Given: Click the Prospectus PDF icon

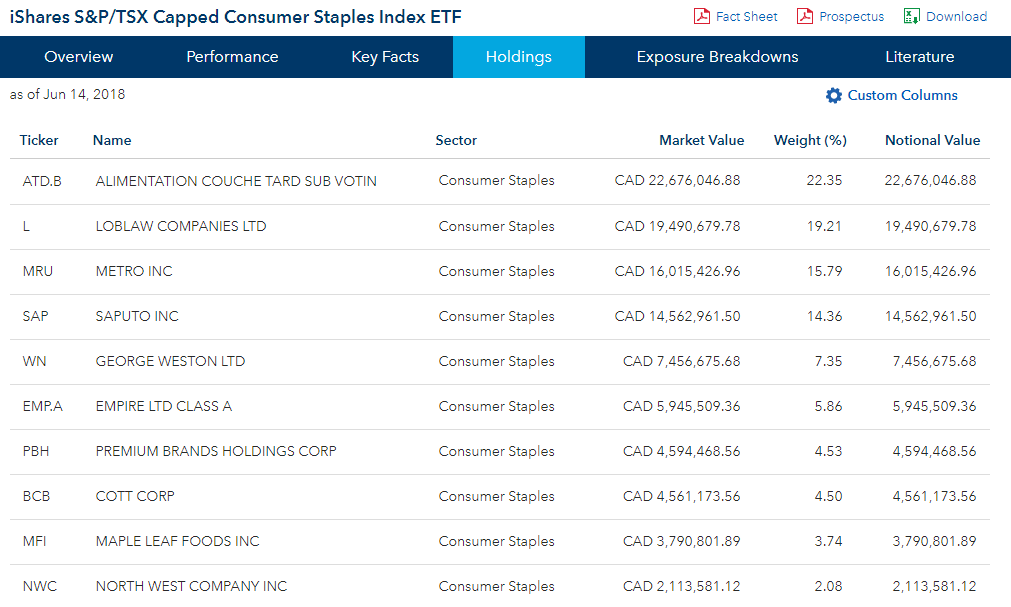Looking at the screenshot, I should tap(805, 16).
